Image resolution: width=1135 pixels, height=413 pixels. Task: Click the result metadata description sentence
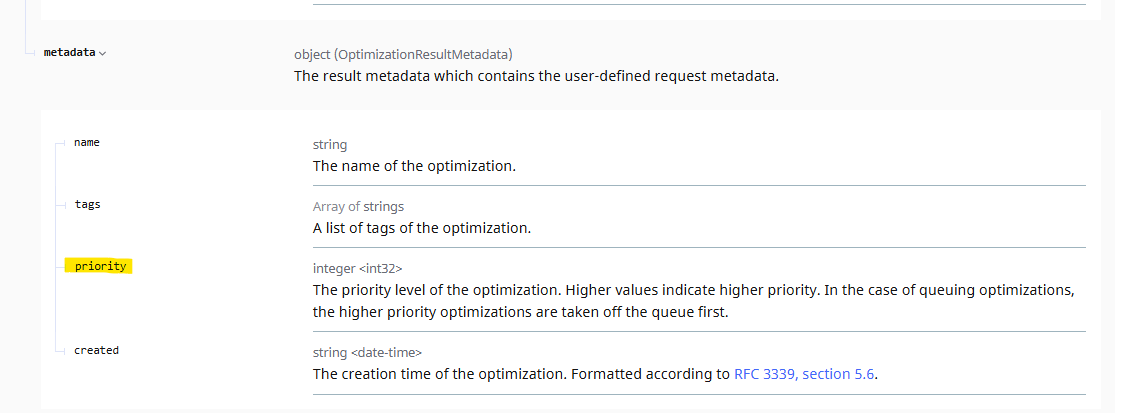[535, 75]
